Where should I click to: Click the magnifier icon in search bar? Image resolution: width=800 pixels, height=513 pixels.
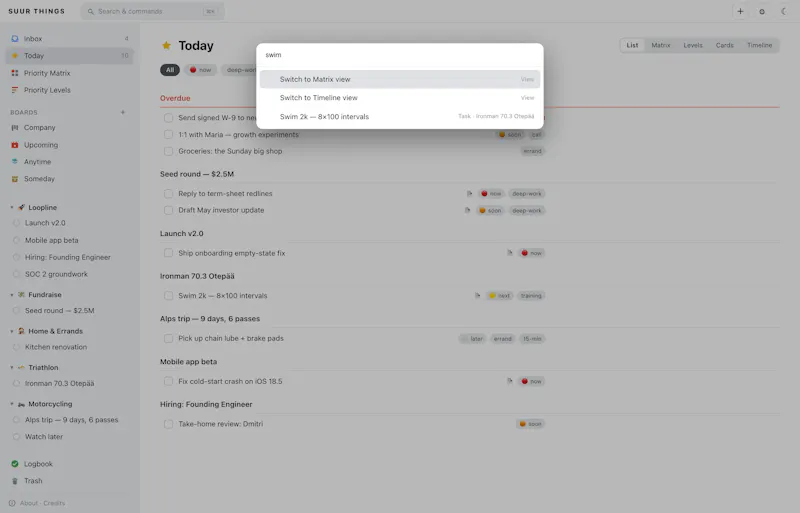[91, 11]
